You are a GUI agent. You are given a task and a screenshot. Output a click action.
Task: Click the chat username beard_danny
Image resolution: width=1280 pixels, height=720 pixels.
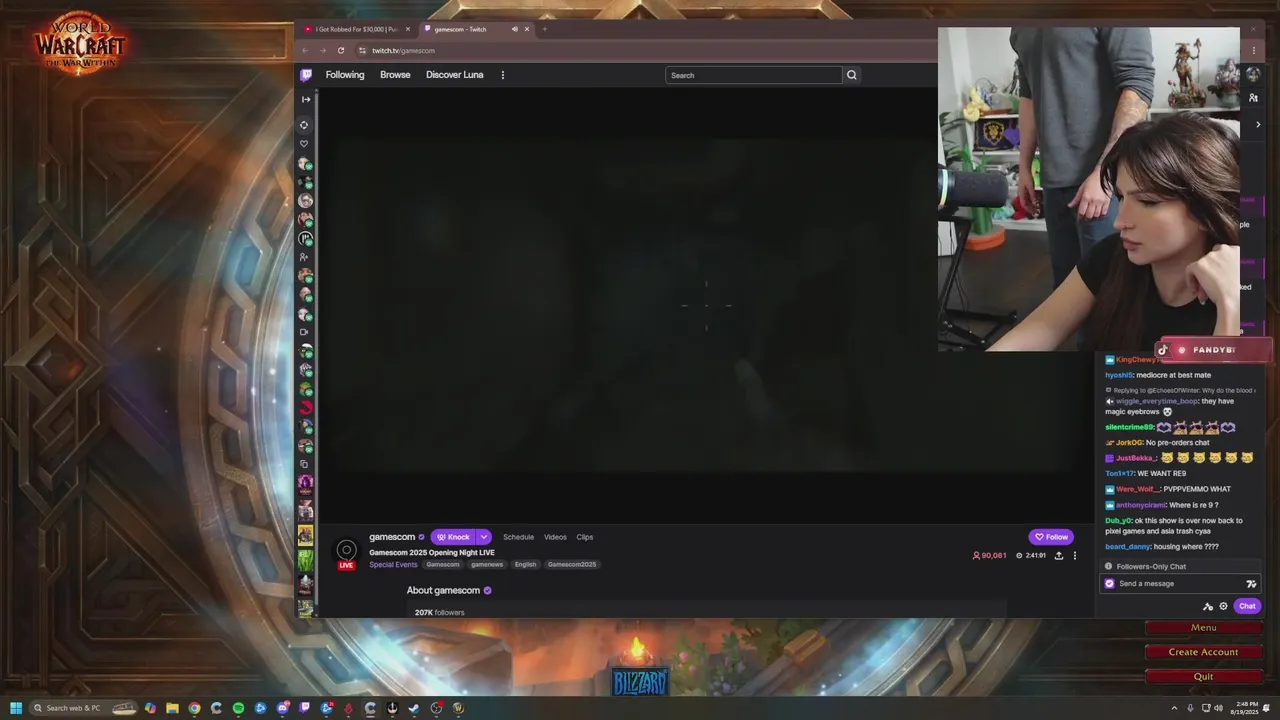[x=1128, y=547]
